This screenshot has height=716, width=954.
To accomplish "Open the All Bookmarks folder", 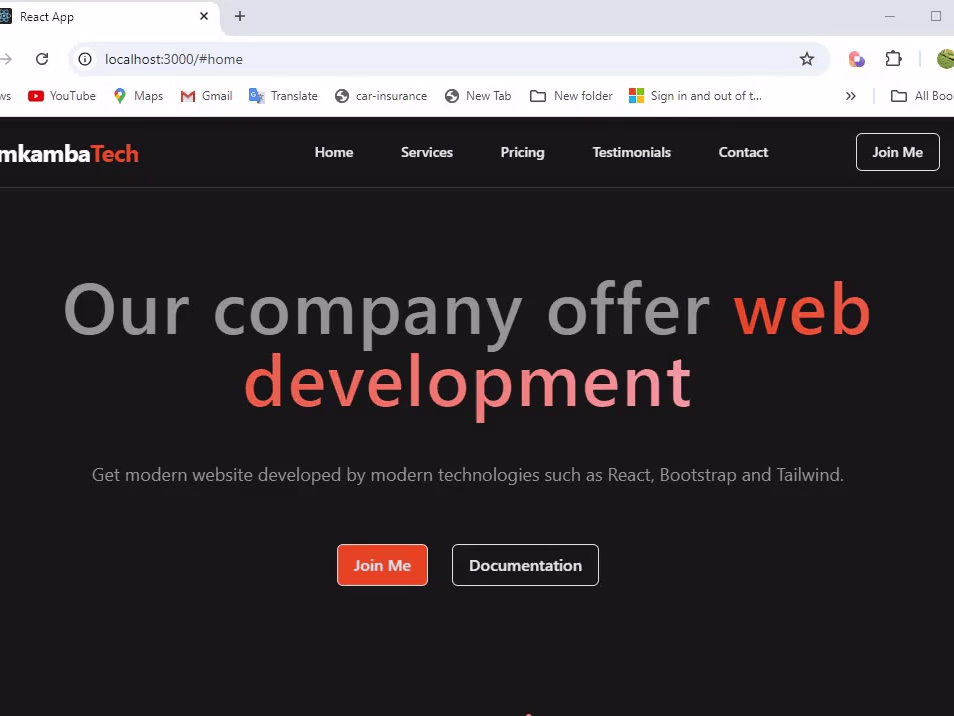I will (x=922, y=96).
